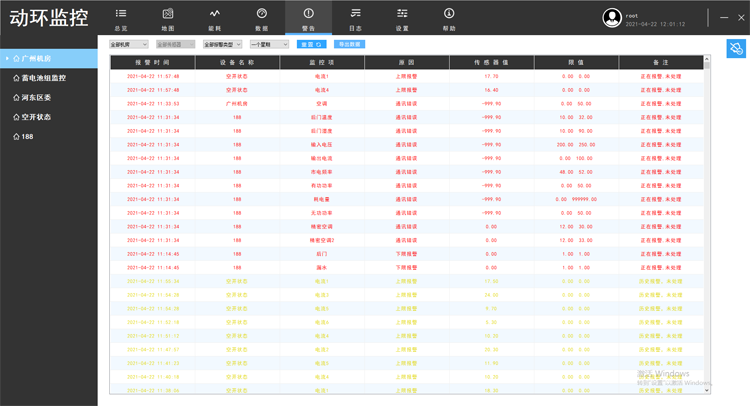Expand the 全部报警类型 alarm type dropdown
The image size is (750, 406).
(223, 45)
